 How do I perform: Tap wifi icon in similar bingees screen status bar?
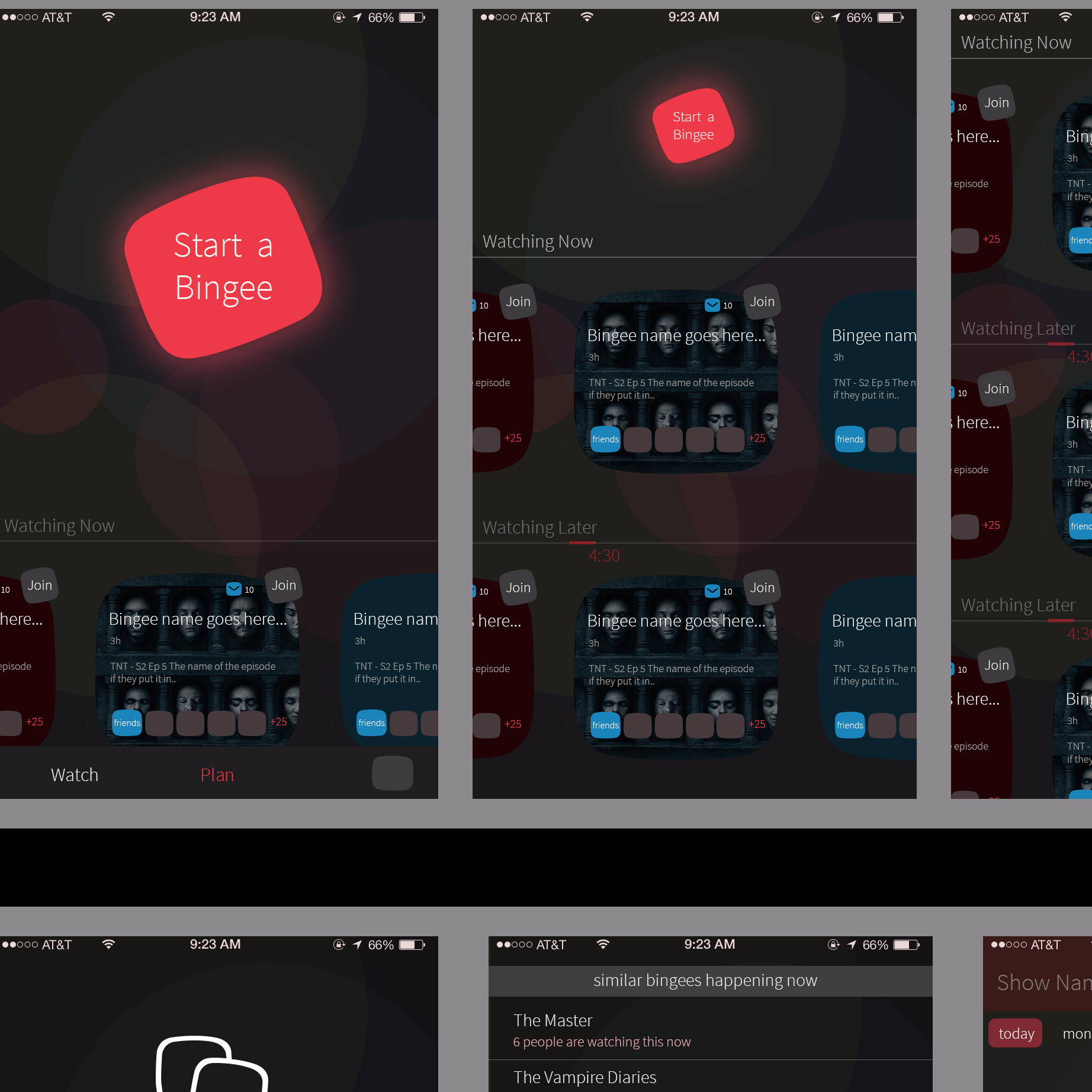click(603, 944)
